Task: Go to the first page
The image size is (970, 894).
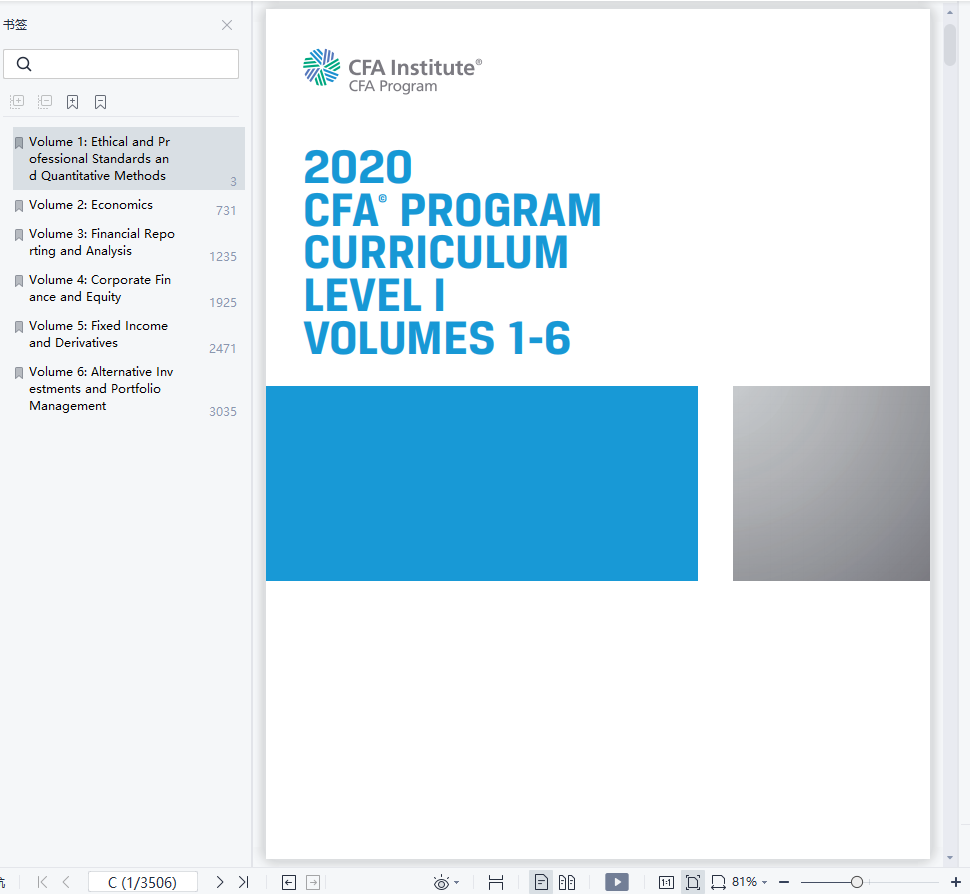Action: tap(42, 882)
